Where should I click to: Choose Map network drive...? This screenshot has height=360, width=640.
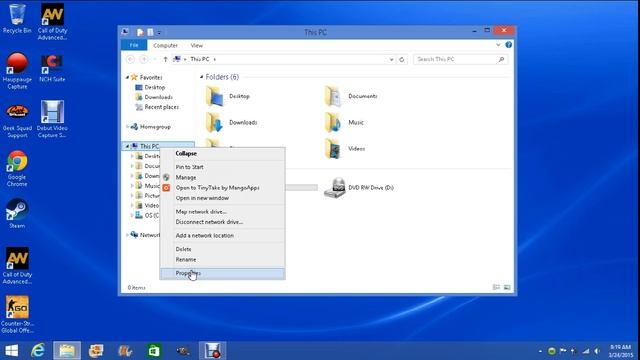[x=222, y=211]
